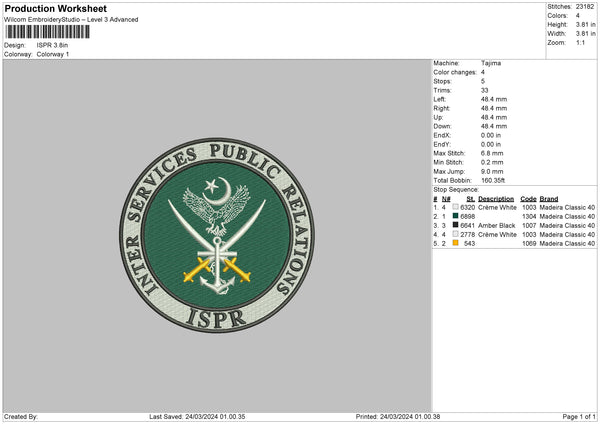This screenshot has width=600, height=424.
Task: Click stitch count 6320 in row 1
Action: [468, 207]
